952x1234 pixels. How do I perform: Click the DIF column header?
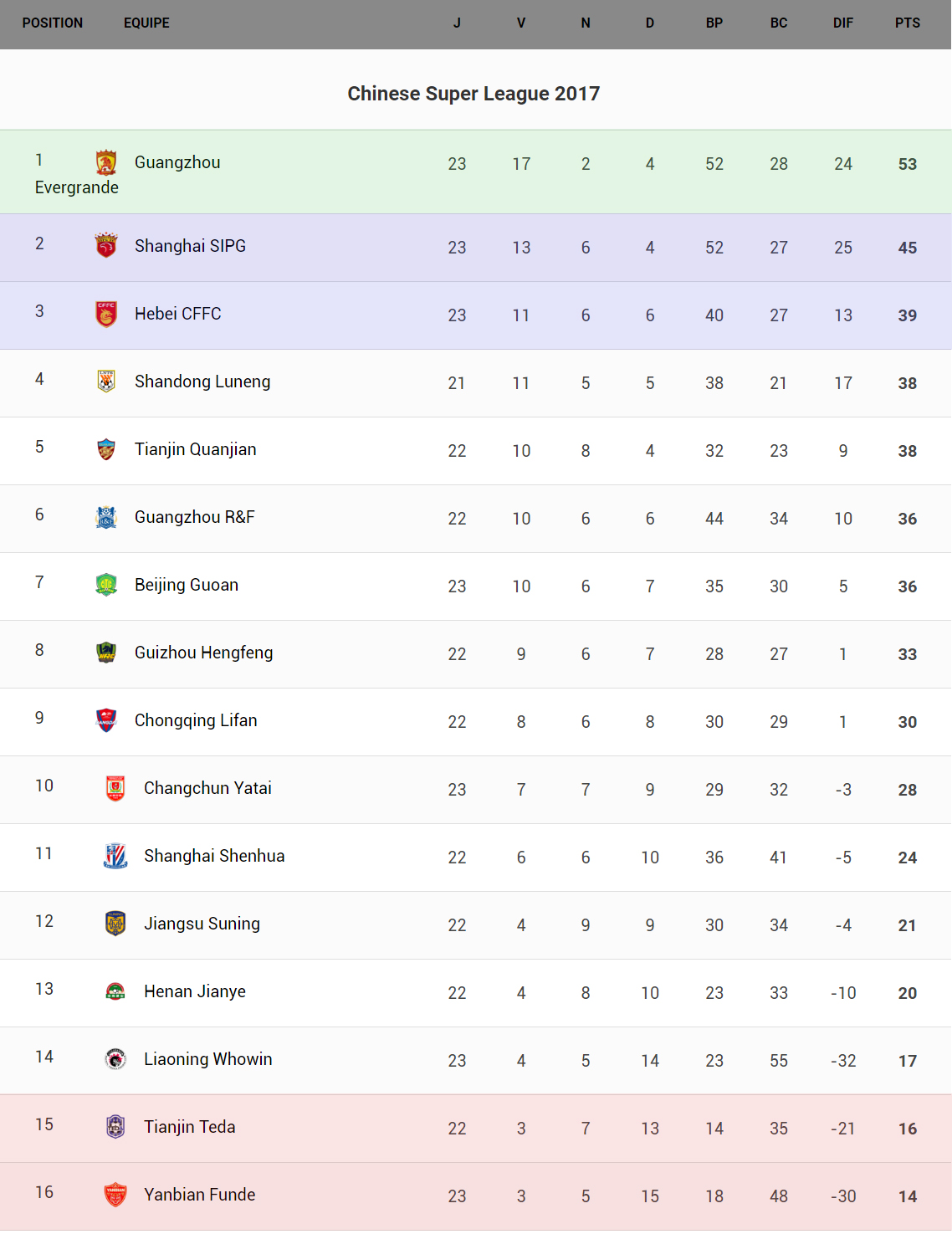tap(842, 23)
